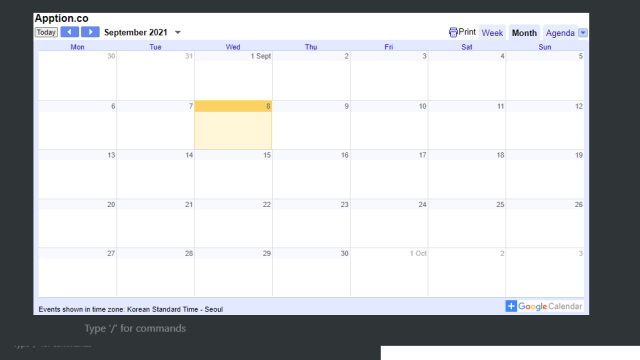
Task: Click the Apption.co calendar title
Action: pos(62,18)
